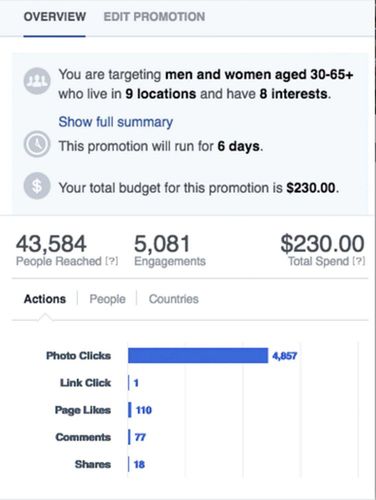Click the 4,857 Photo Clicks value
The width and height of the screenshot is (376, 500).
tap(284, 356)
